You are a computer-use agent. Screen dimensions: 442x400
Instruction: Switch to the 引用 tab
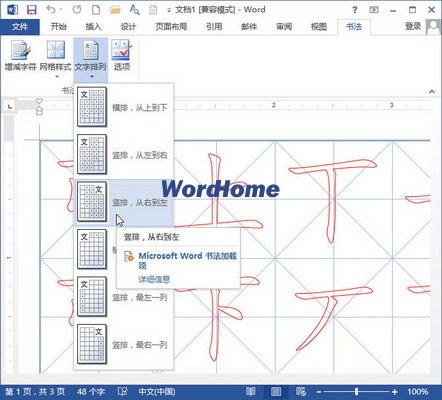(x=214, y=27)
